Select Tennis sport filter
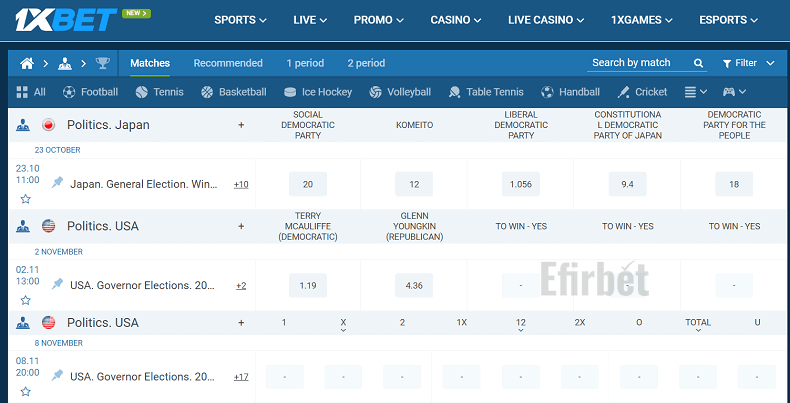Screen dimensions: 790x403 [159, 92]
